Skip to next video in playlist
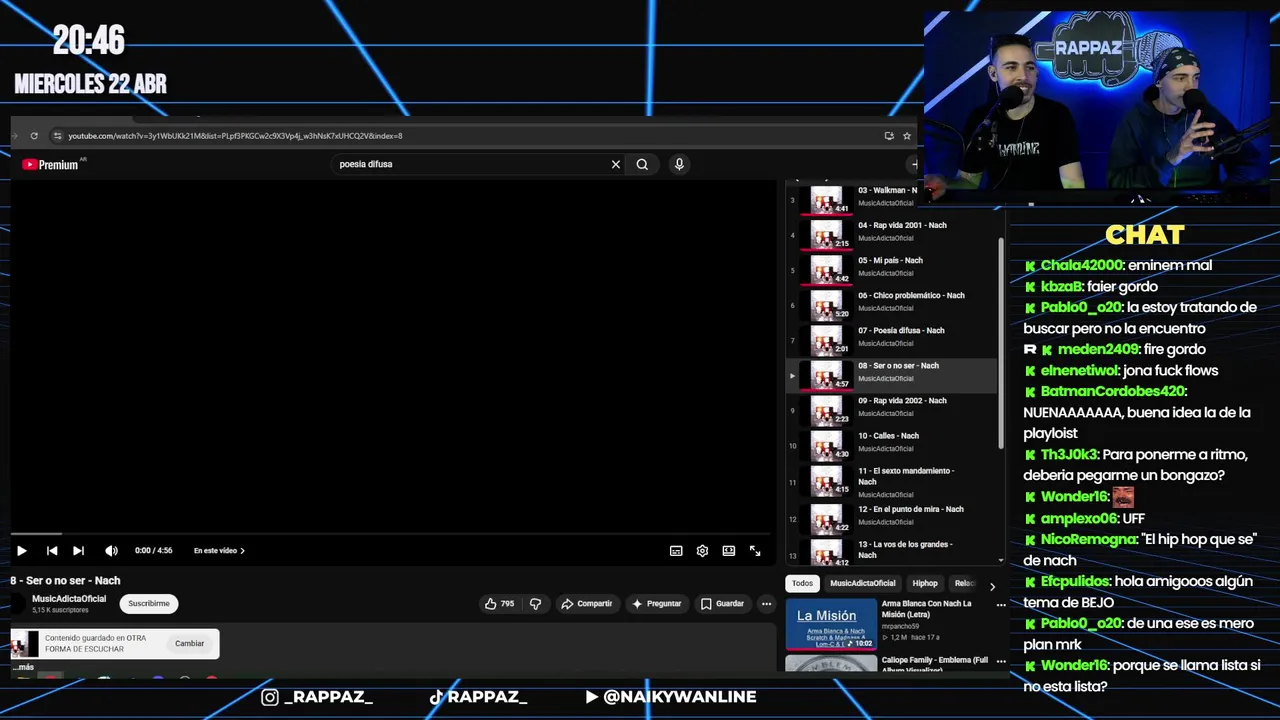Viewport: 1280px width, 720px height. coord(78,551)
